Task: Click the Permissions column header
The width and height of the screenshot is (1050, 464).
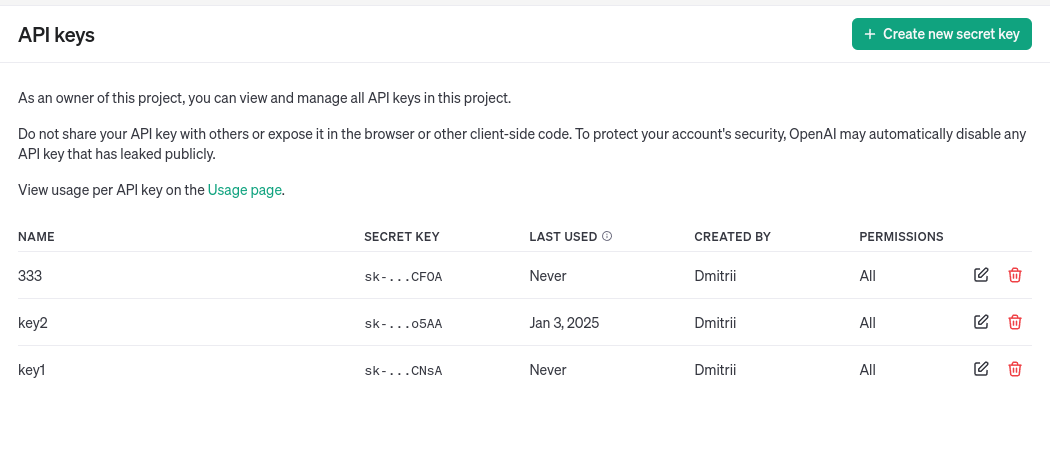Action: pyautogui.click(x=901, y=237)
